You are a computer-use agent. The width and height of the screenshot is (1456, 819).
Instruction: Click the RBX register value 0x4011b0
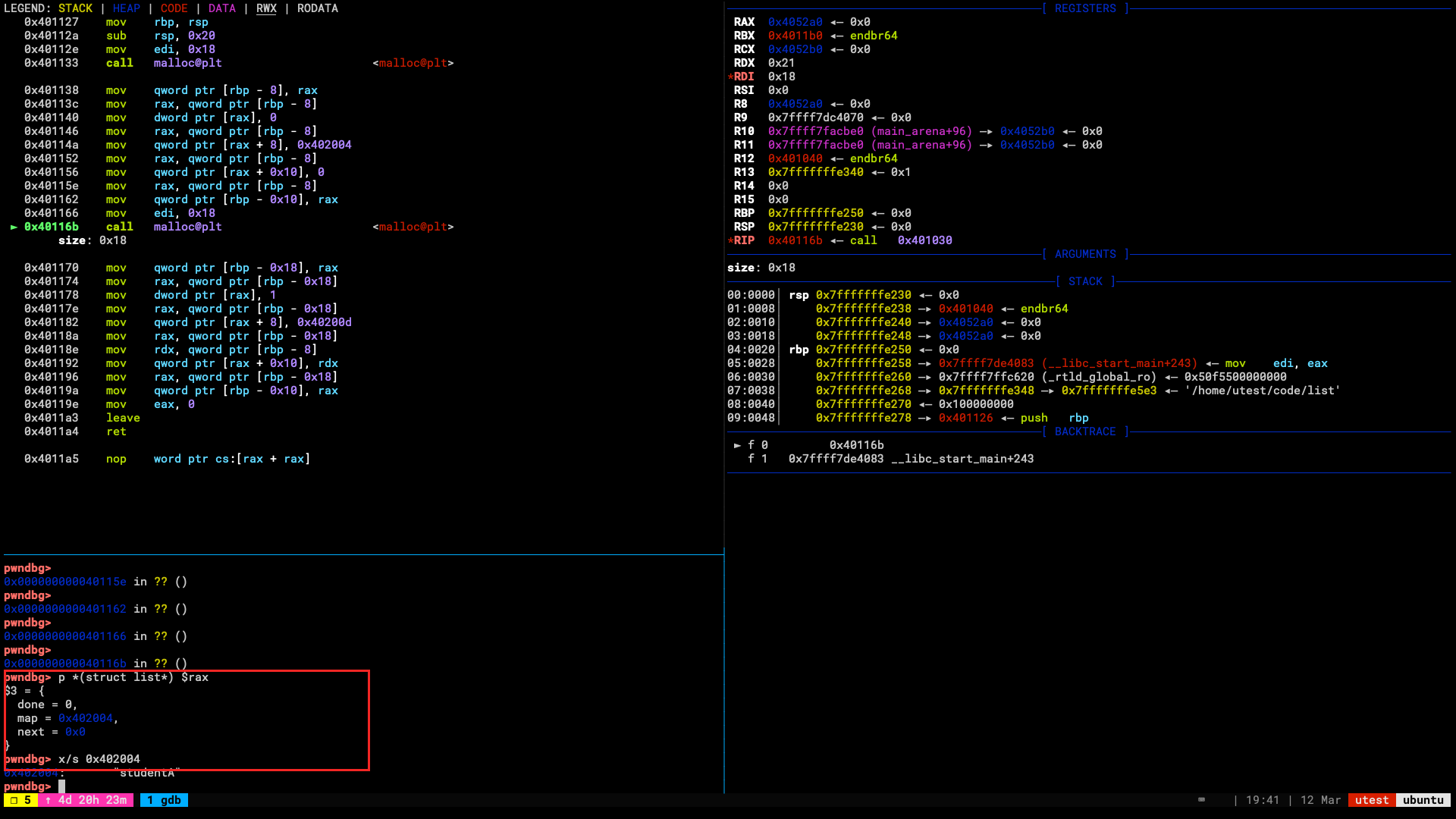(795, 36)
